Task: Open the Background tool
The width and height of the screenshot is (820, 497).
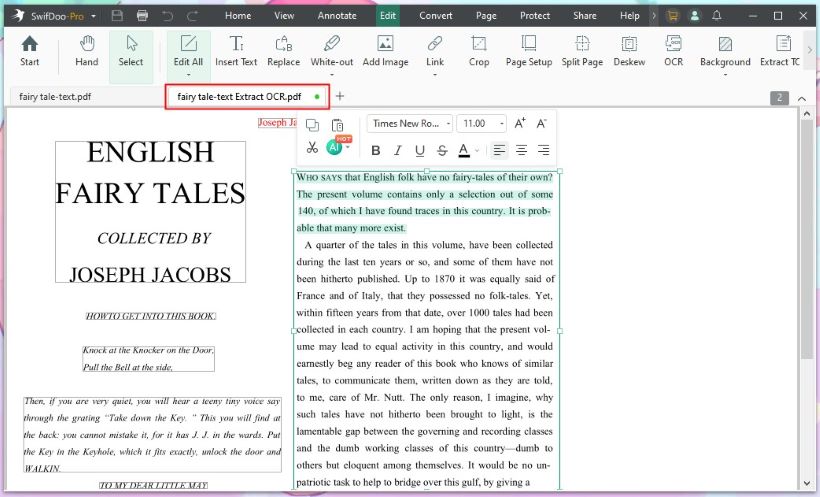Action: (x=725, y=51)
